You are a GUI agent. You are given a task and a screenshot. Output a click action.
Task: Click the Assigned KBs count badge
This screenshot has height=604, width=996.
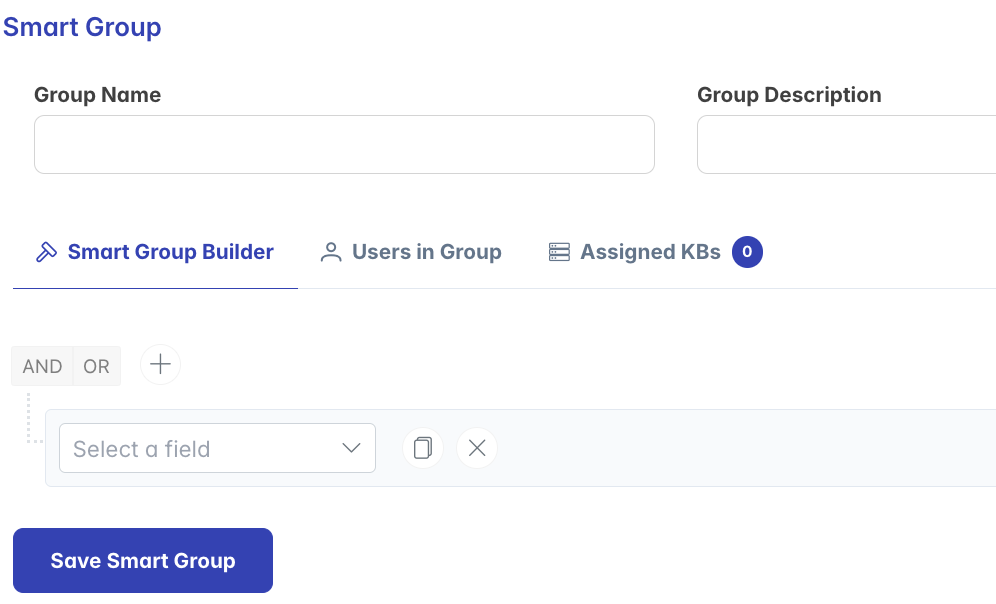[x=747, y=252]
